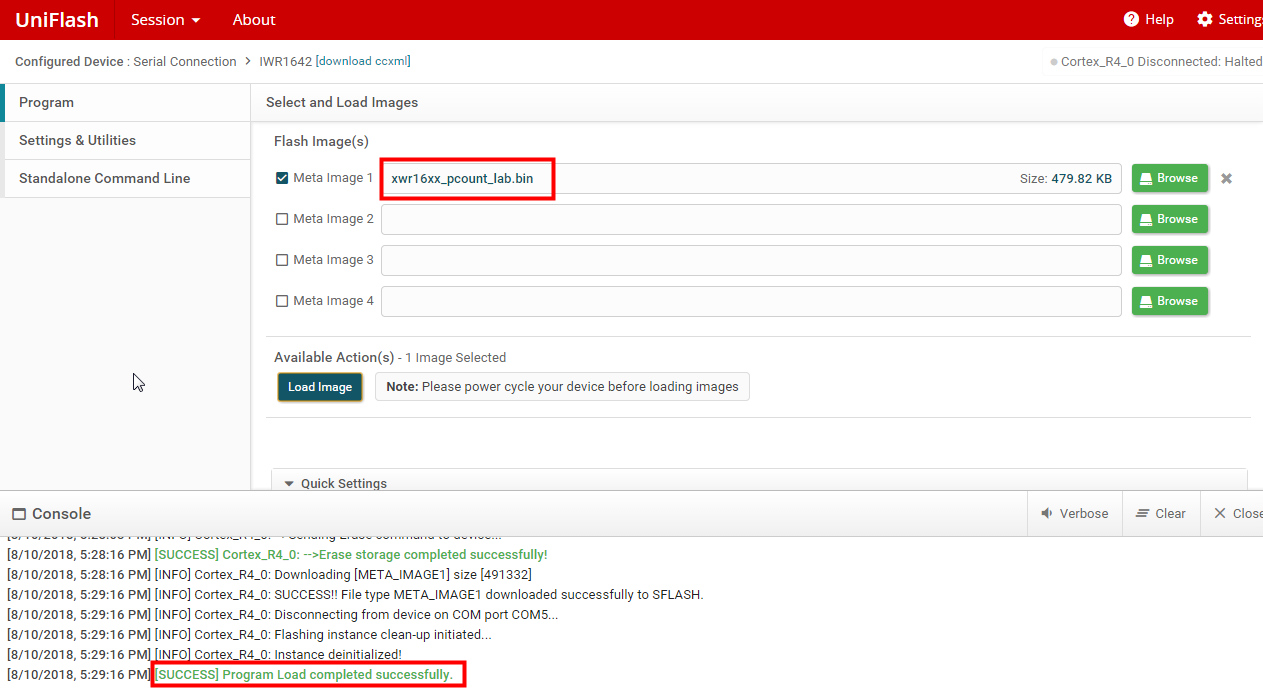Browse for Meta Image 1 file
Image resolution: width=1263 pixels, height=690 pixels.
click(1169, 178)
